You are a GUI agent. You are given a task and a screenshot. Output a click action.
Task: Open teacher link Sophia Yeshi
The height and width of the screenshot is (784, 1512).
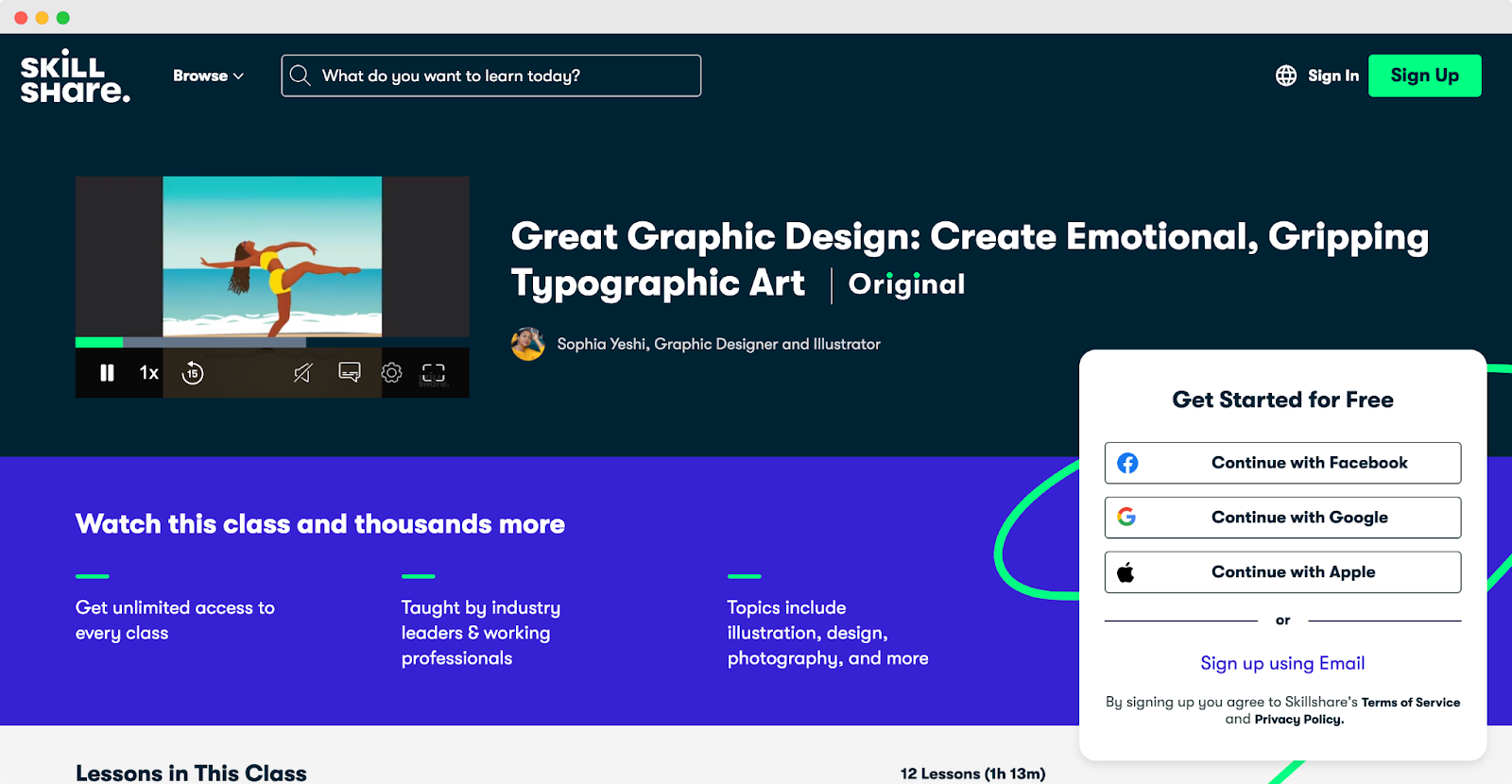718,344
